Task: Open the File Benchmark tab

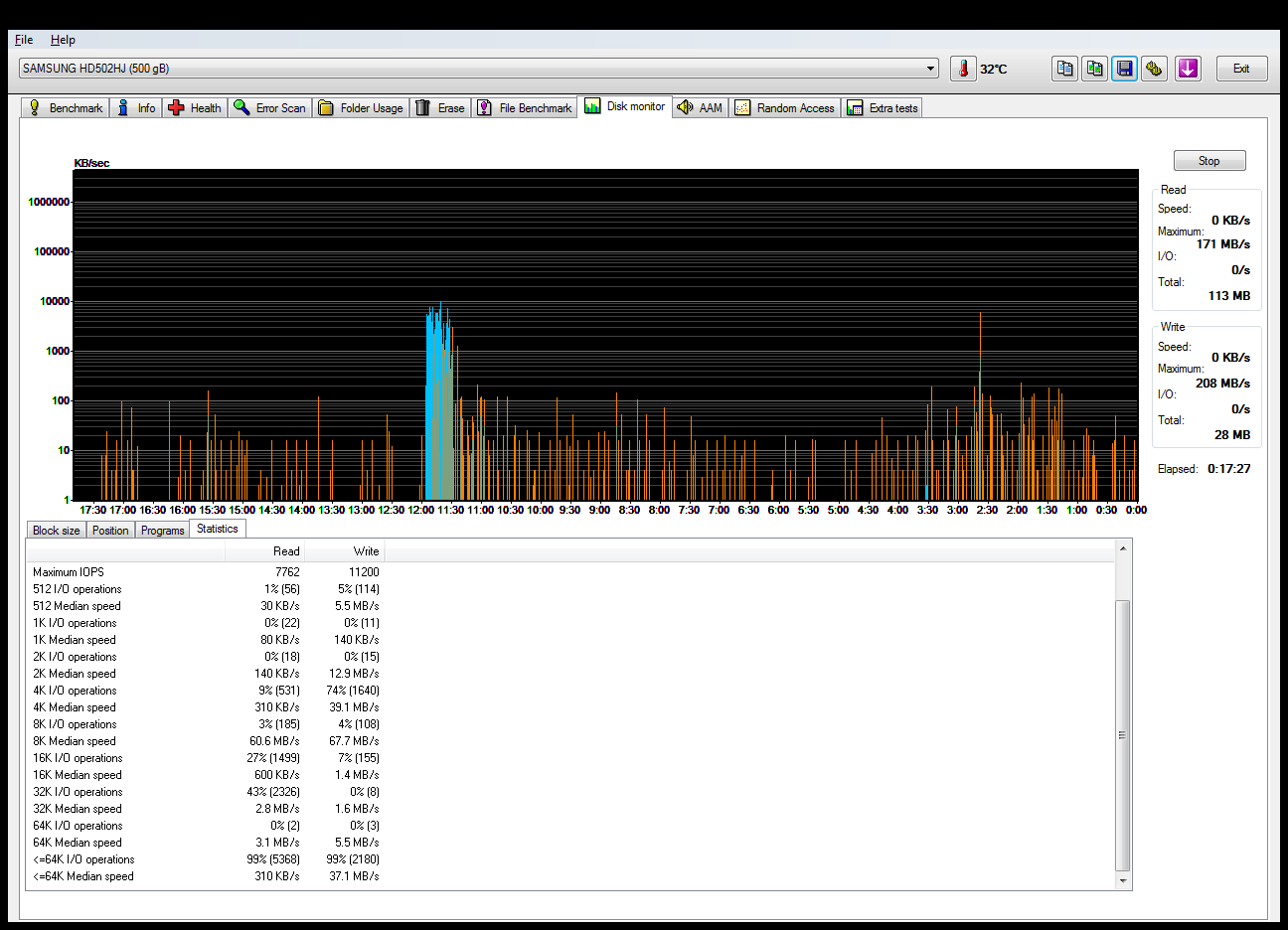Action: (524, 108)
